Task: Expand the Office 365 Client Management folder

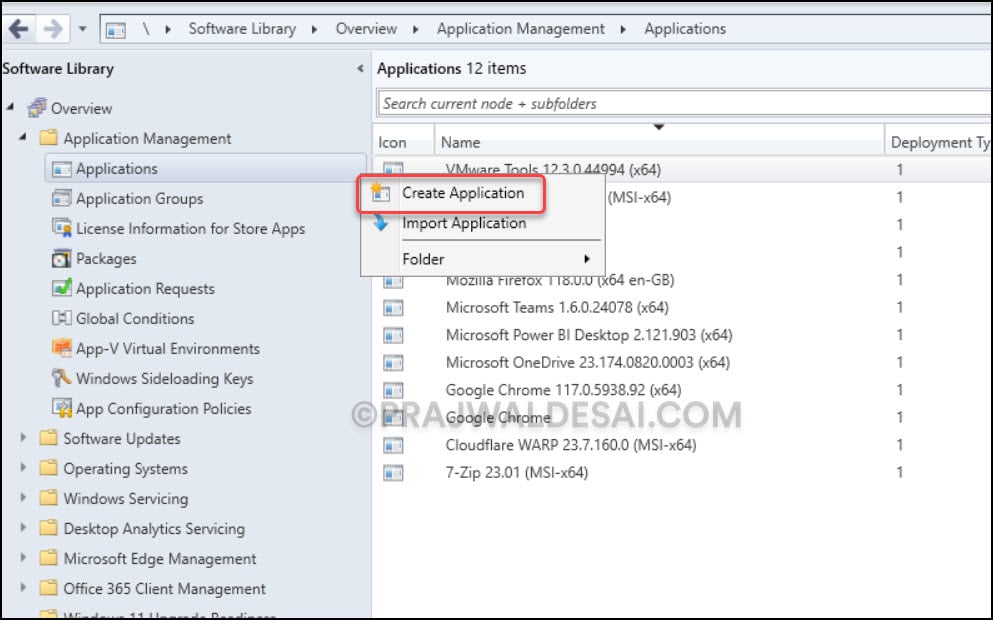Action: pos(23,588)
